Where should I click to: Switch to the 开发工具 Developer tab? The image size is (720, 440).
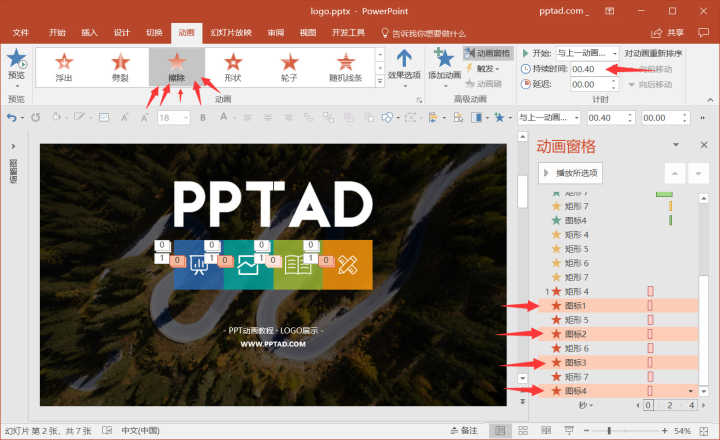tap(349, 33)
